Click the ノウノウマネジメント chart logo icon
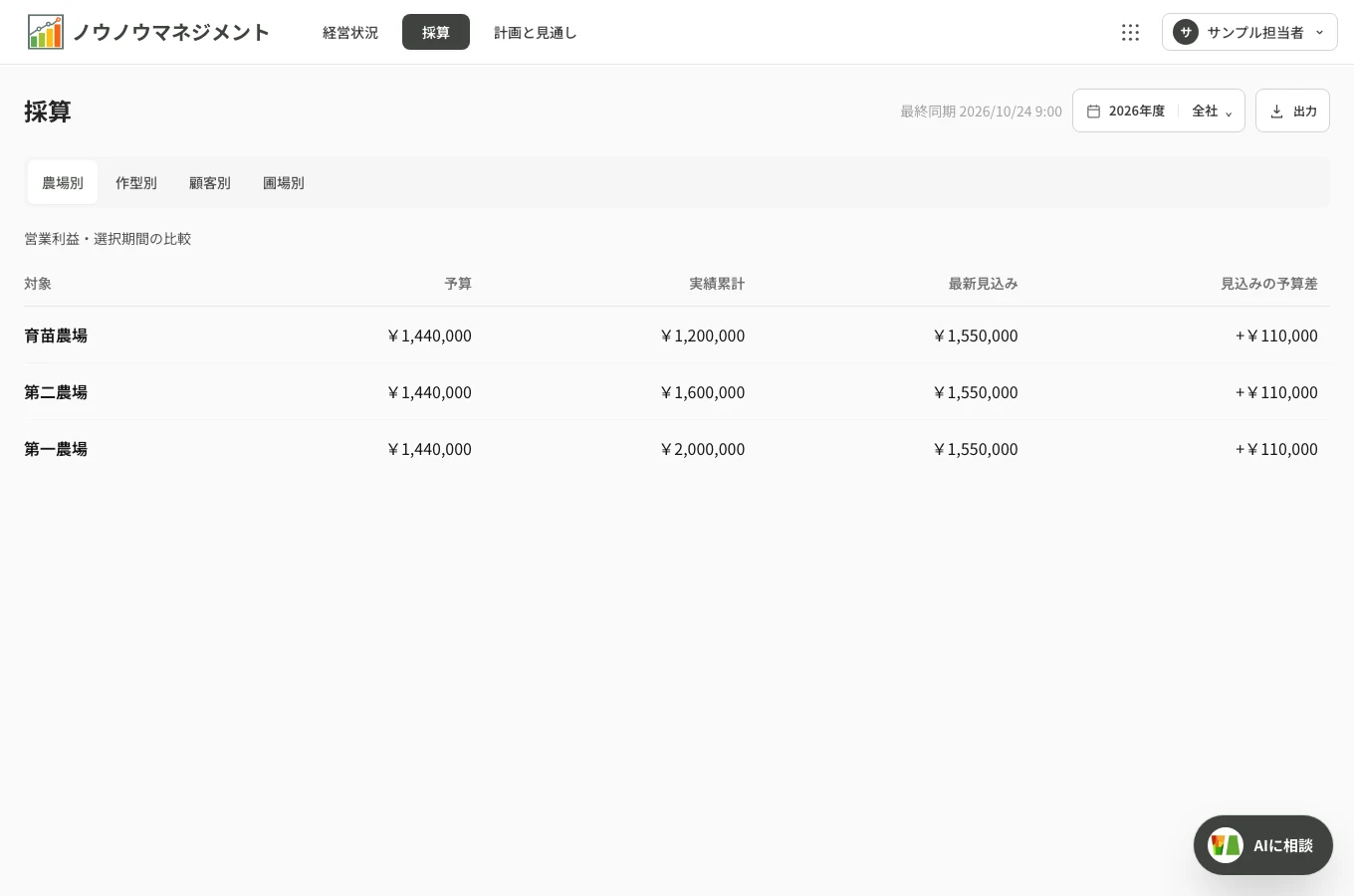The height and width of the screenshot is (896, 1354). pyautogui.click(x=46, y=32)
